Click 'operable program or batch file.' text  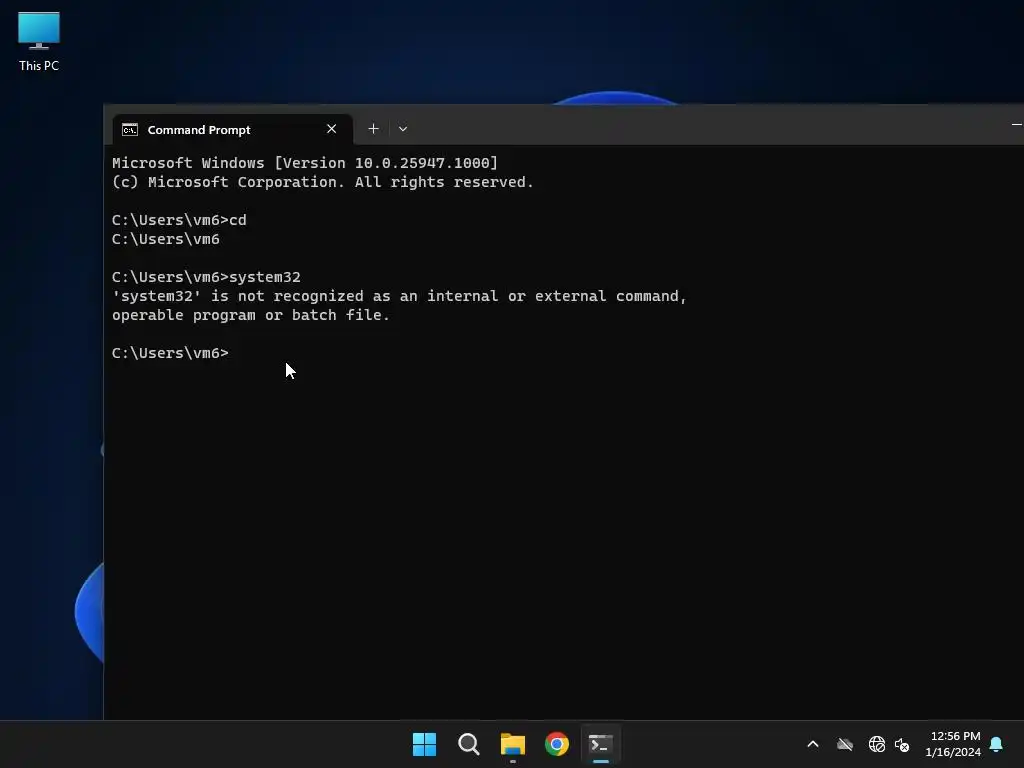251,315
